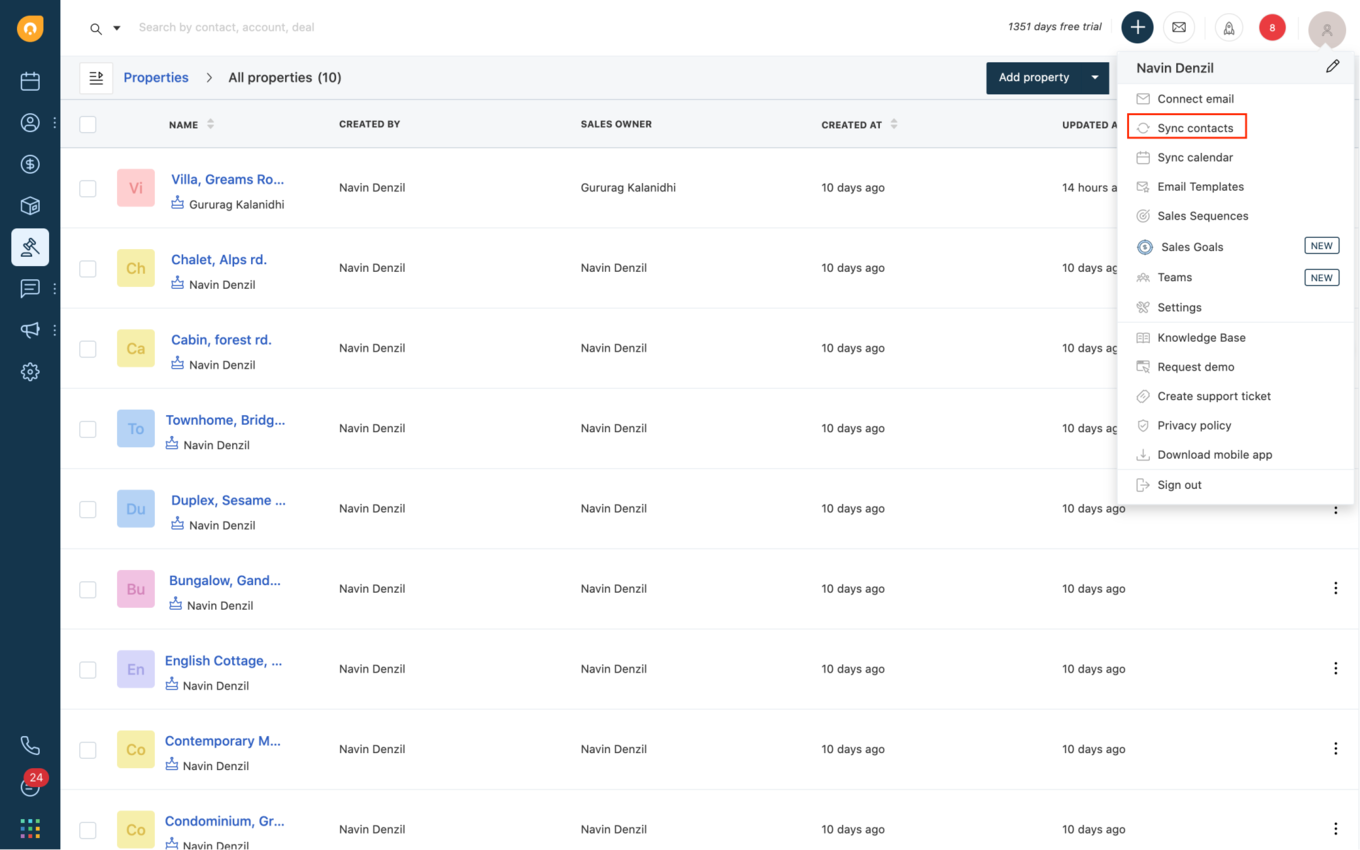This screenshot has width=1360, height=850.
Task: Click the phone call icon near bottom left
Action: pyautogui.click(x=30, y=744)
